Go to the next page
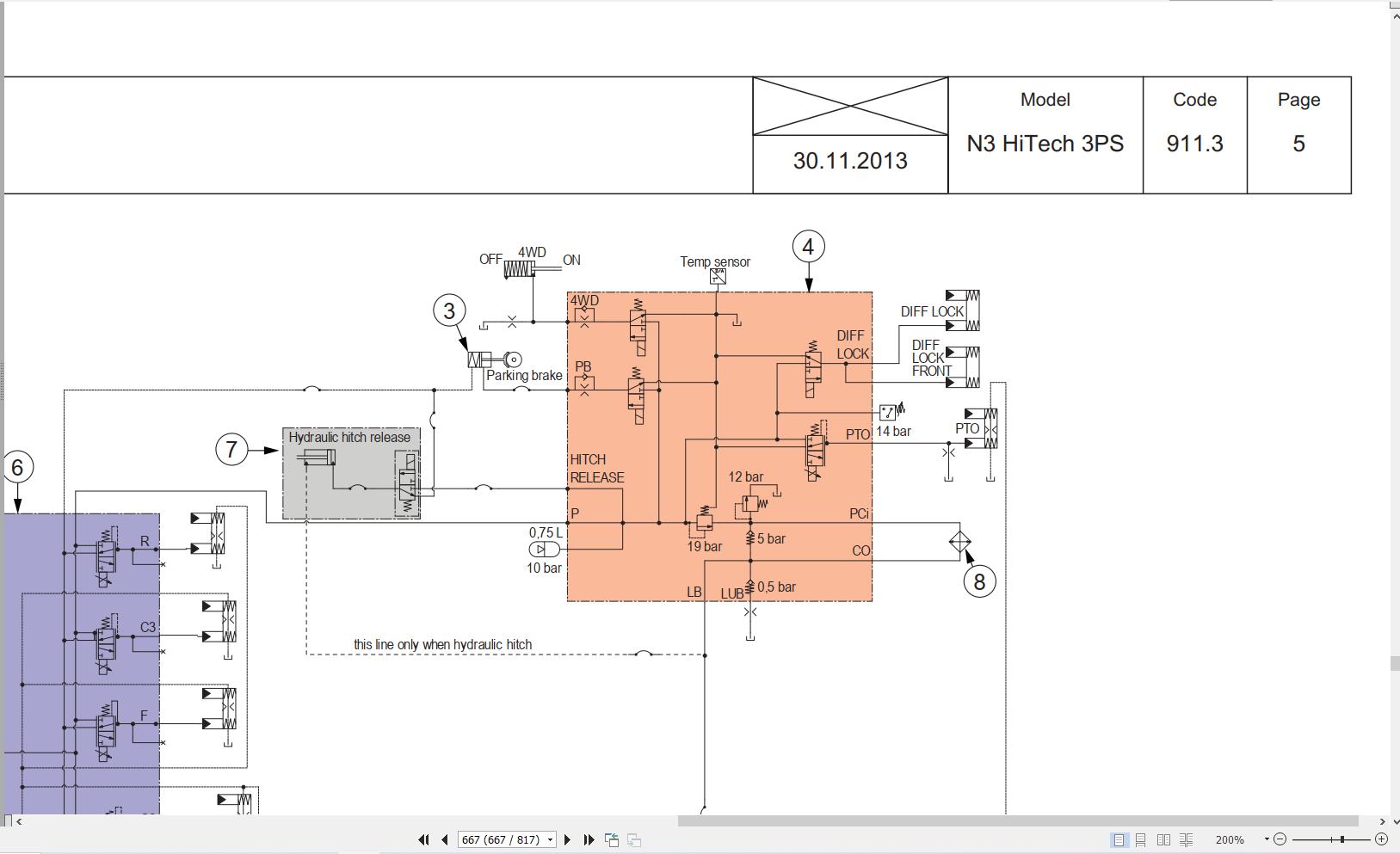The height and width of the screenshot is (854, 1400). [567, 840]
